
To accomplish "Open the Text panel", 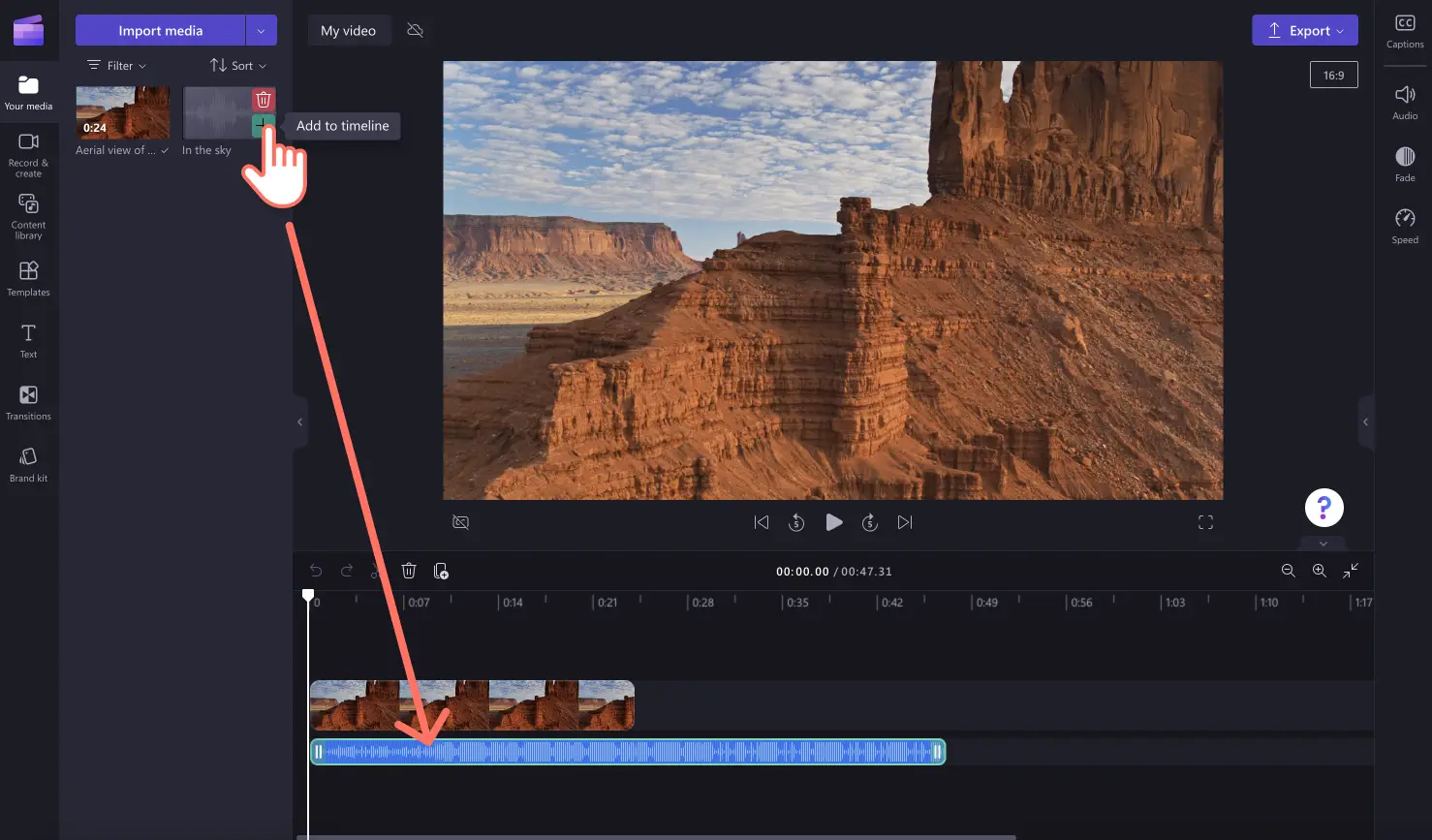I will [x=28, y=341].
